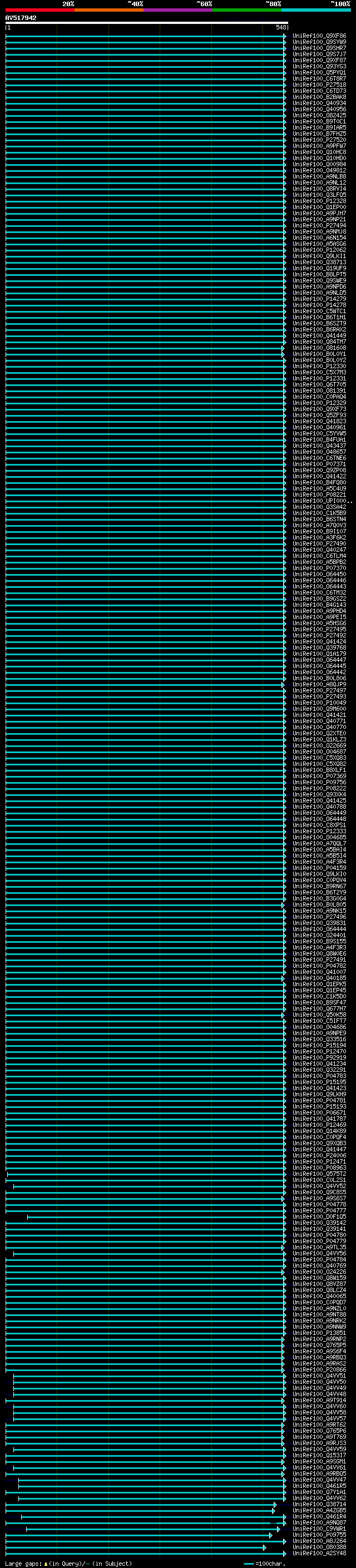This screenshot has width=356, height=1568.
Task: Select the UniRef100_B2BAK8 label
Action: pyautogui.click(x=319, y=97)
